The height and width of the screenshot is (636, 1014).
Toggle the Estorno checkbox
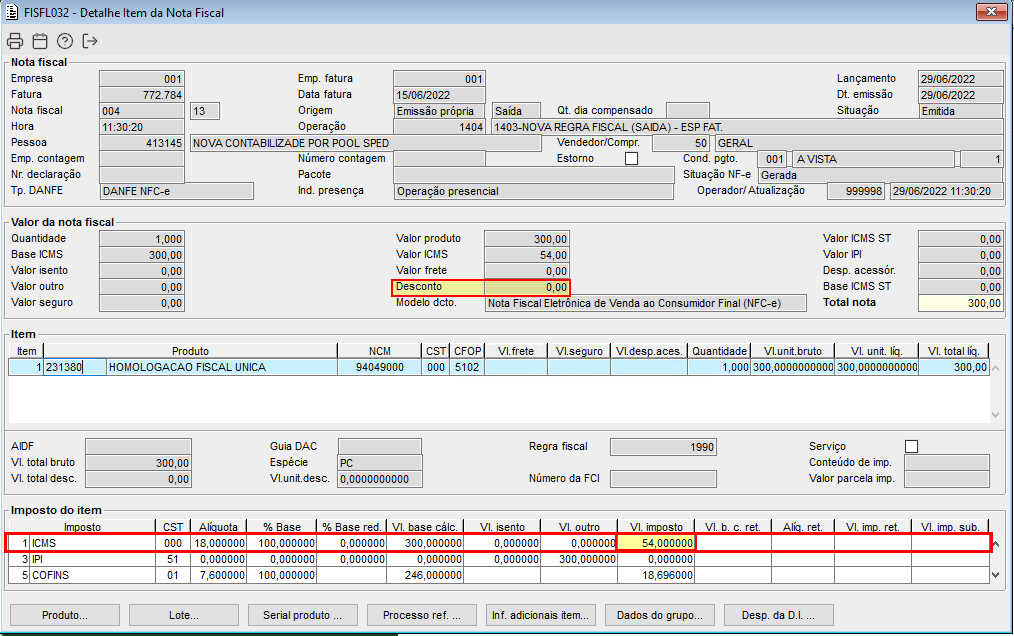tap(631, 159)
